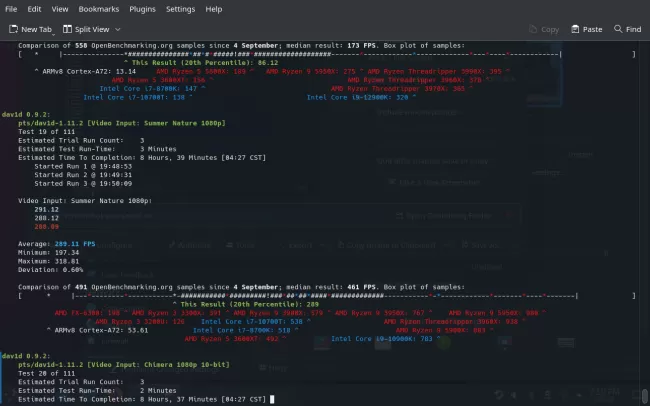Screen dimensions: 650x406
Task: Click the Split View toolbar button
Action: click(86, 29)
